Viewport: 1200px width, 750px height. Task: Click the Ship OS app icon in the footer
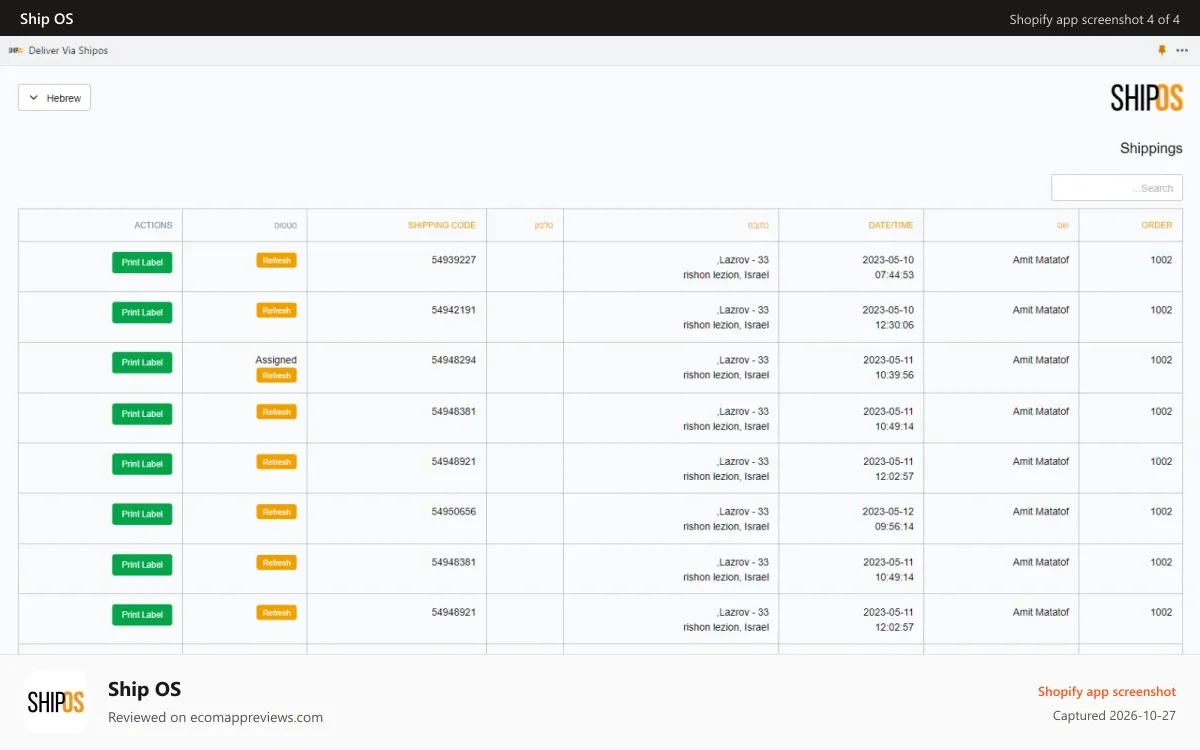click(56, 702)
